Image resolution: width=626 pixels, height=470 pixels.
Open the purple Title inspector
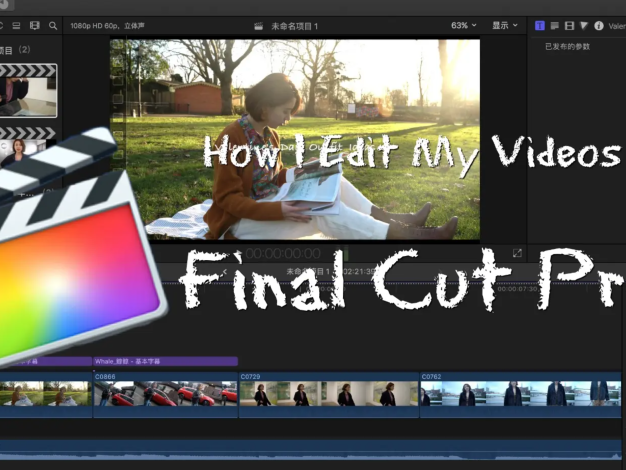(540, 26)
